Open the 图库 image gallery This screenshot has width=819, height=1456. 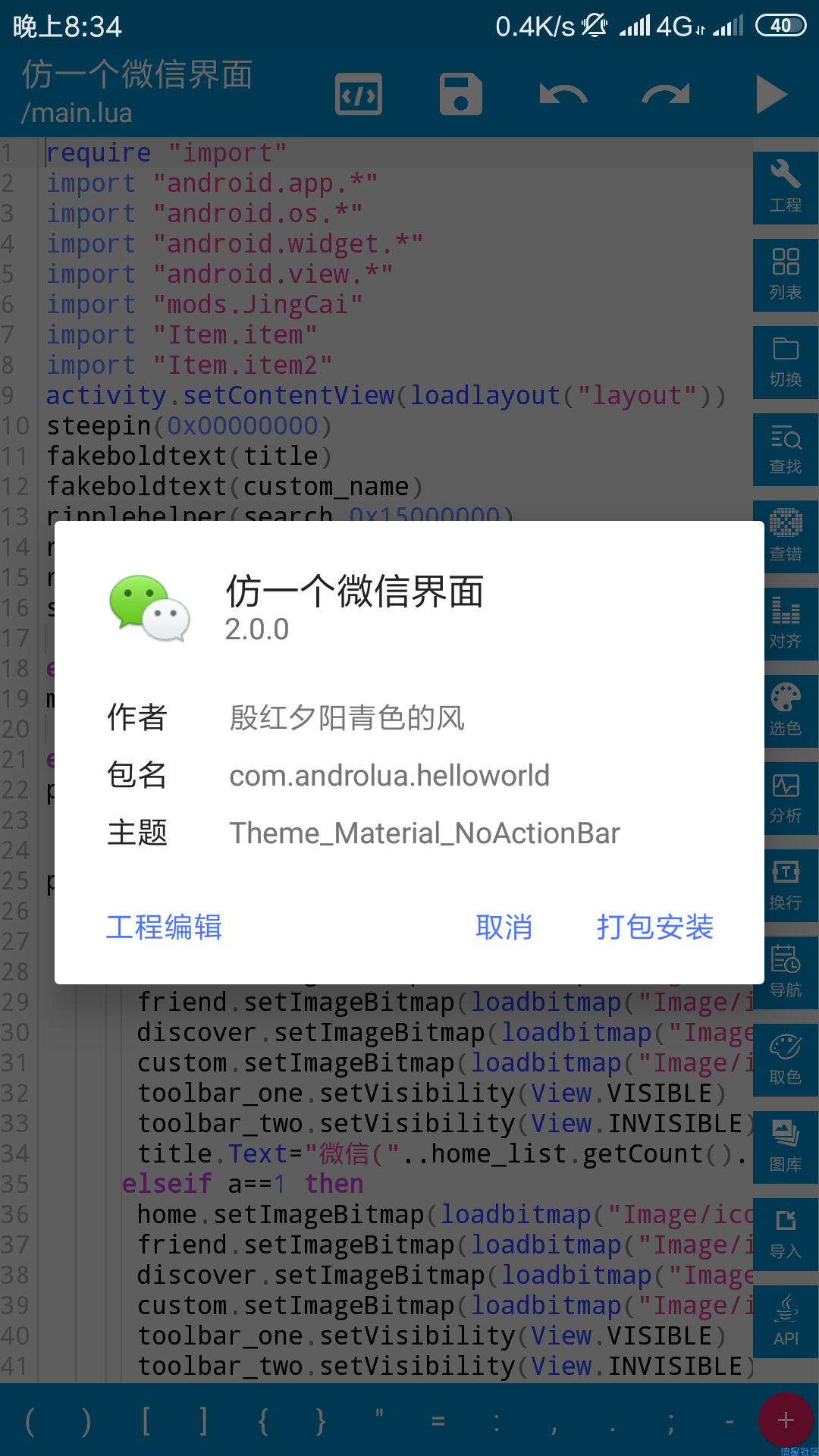[x=786, y=1147]
